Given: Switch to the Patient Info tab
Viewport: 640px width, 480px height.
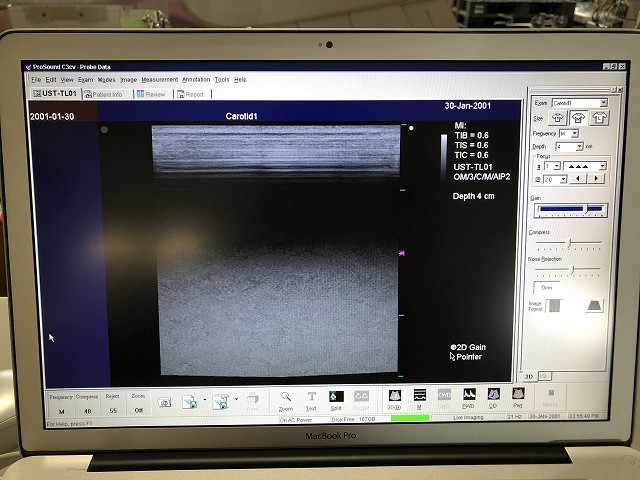Looking at the screenshot, I should pos(107,94).
